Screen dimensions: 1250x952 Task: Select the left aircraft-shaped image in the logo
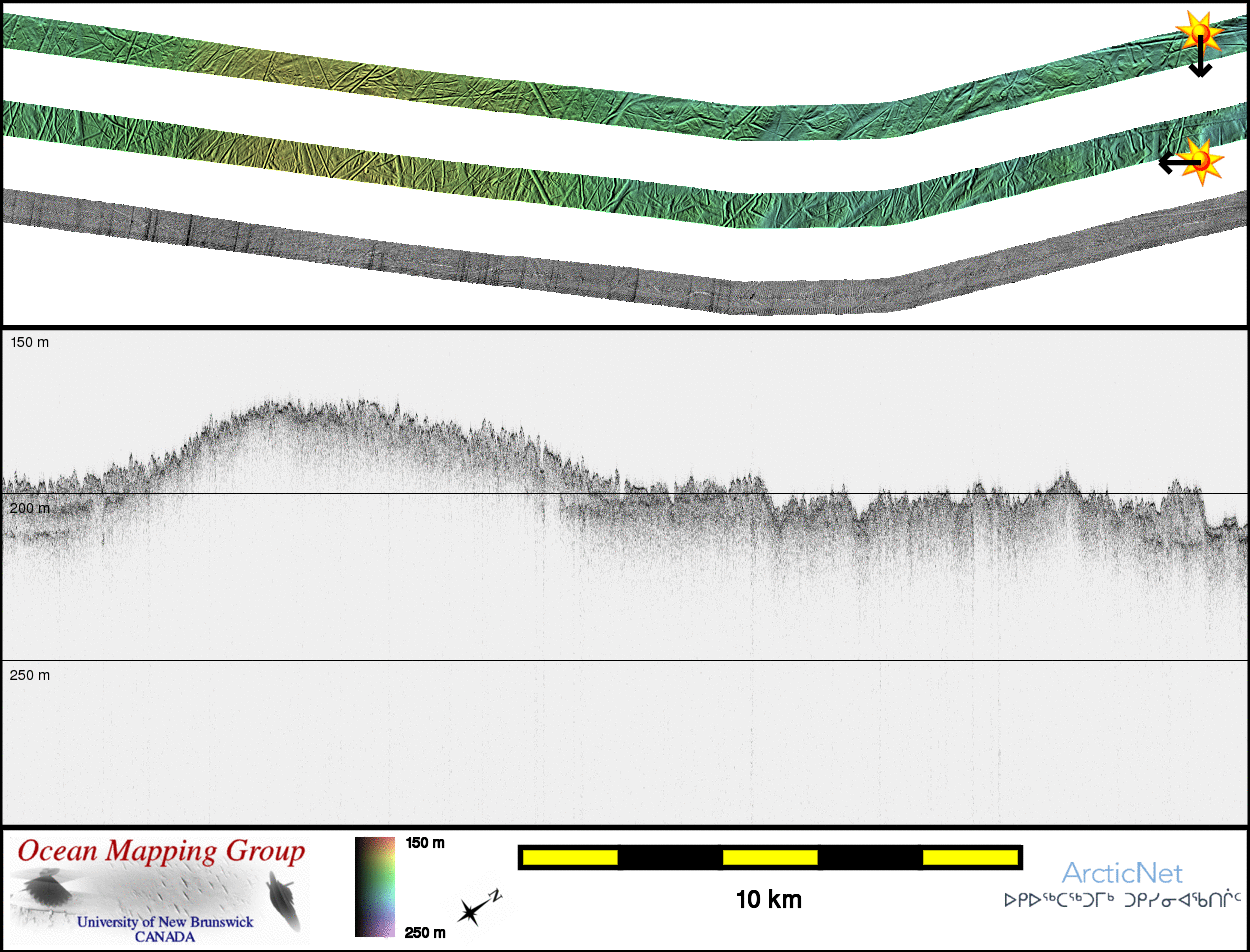pos(46,888)
